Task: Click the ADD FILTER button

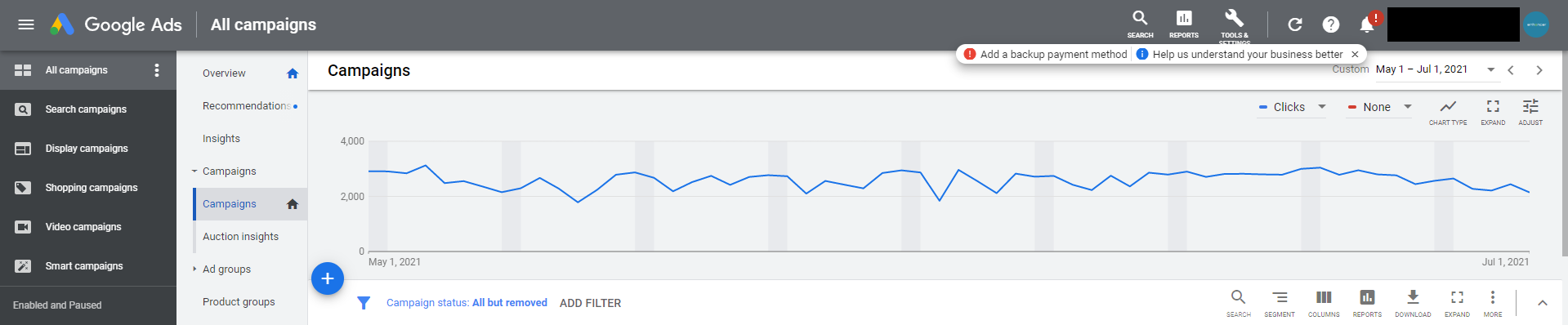Action: click(x=590, y=303)
